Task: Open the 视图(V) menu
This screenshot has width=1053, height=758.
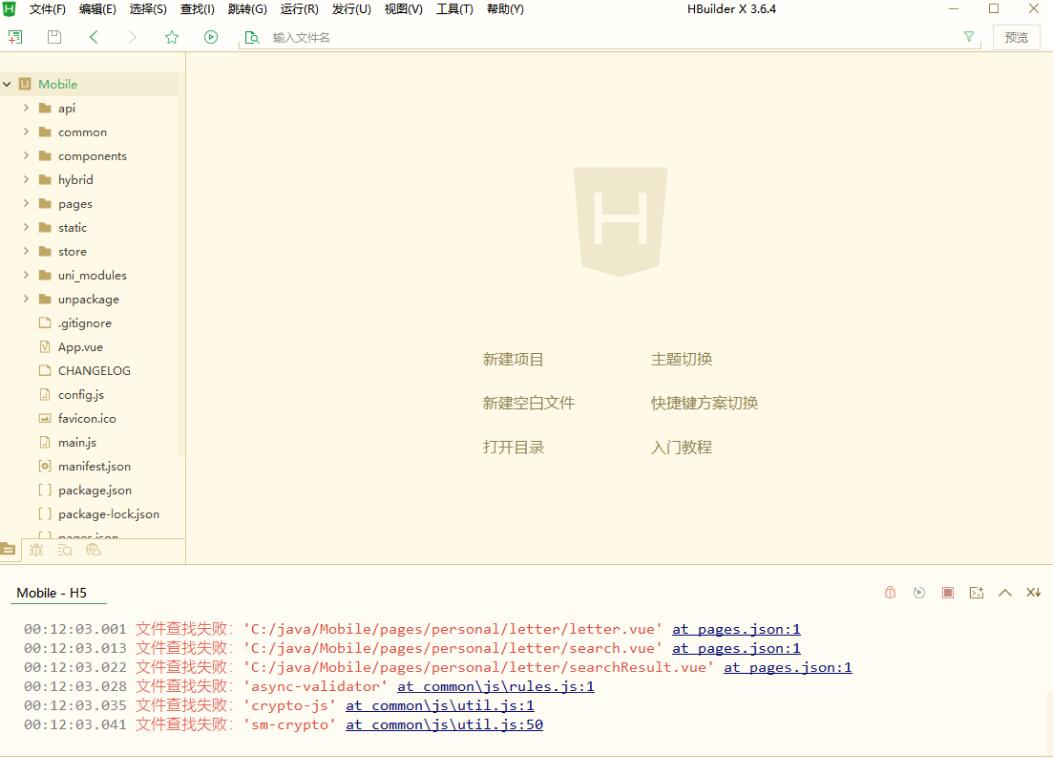Action: click(403, 9)
